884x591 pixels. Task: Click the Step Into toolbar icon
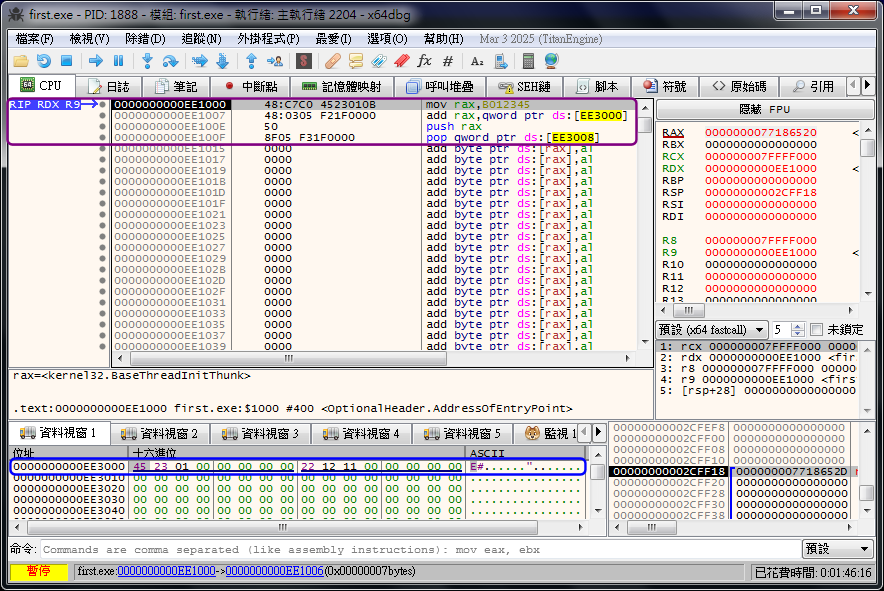[x=147, y=61]
